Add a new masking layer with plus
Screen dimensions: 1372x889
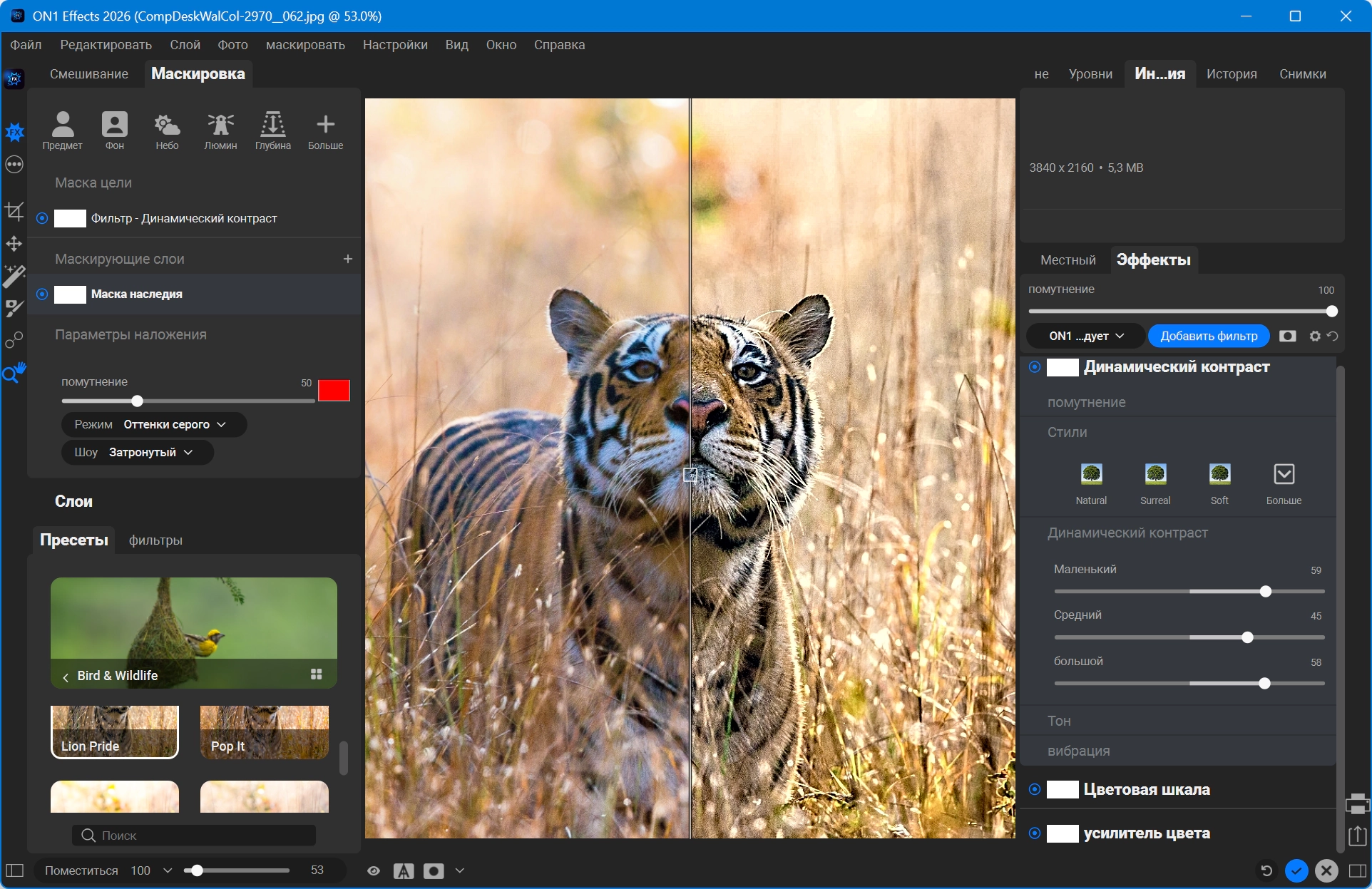pos(348,259)
